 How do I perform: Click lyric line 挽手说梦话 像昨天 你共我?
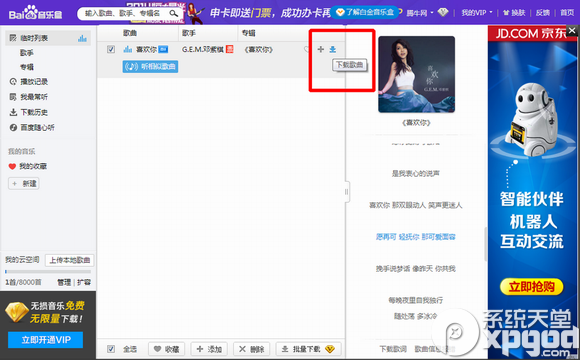click(416, 269)
